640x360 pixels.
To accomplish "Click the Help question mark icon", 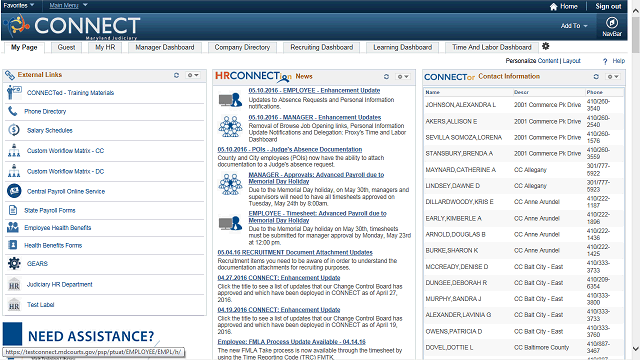I will pos(605,61).
